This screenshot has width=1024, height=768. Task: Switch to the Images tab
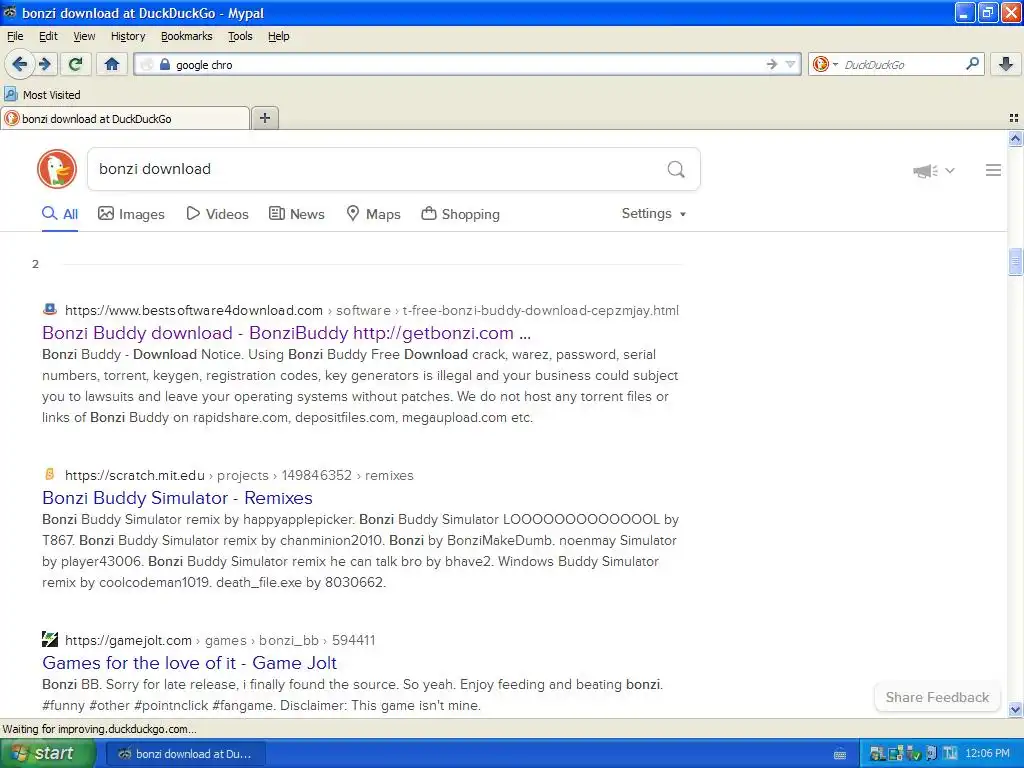(131, 214)
